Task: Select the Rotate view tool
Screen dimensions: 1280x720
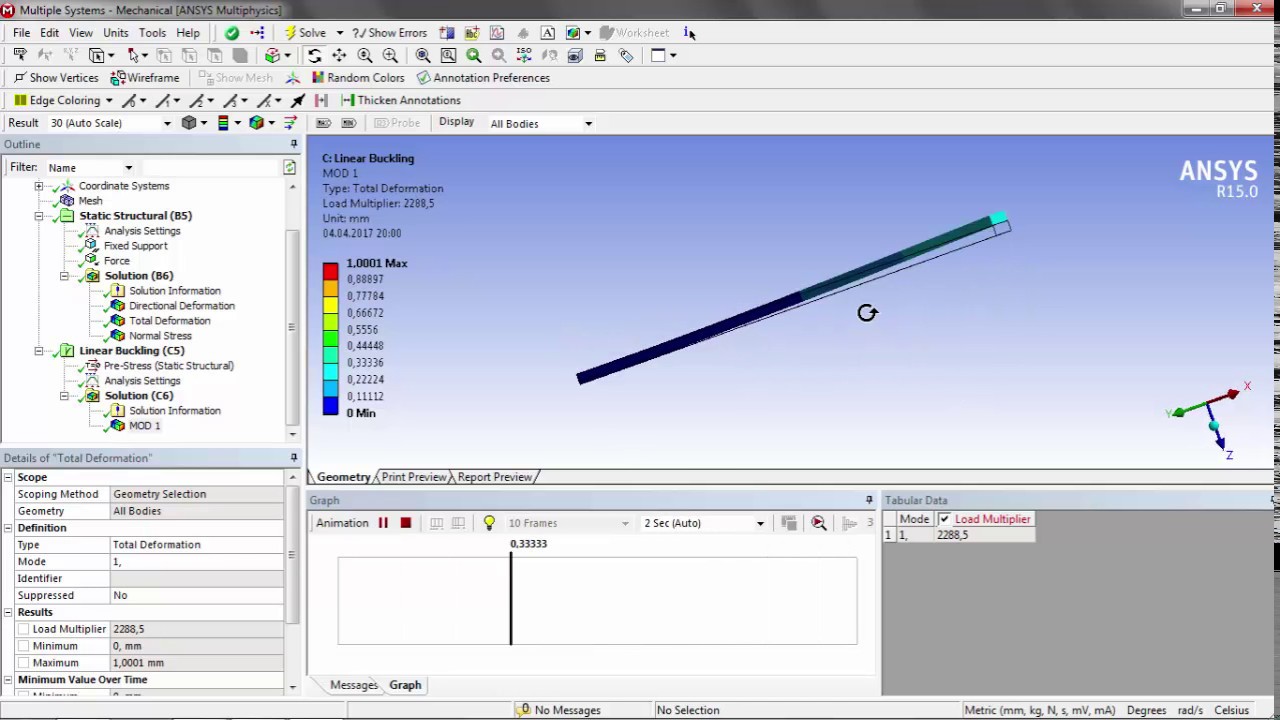Action: click(314, 56)
